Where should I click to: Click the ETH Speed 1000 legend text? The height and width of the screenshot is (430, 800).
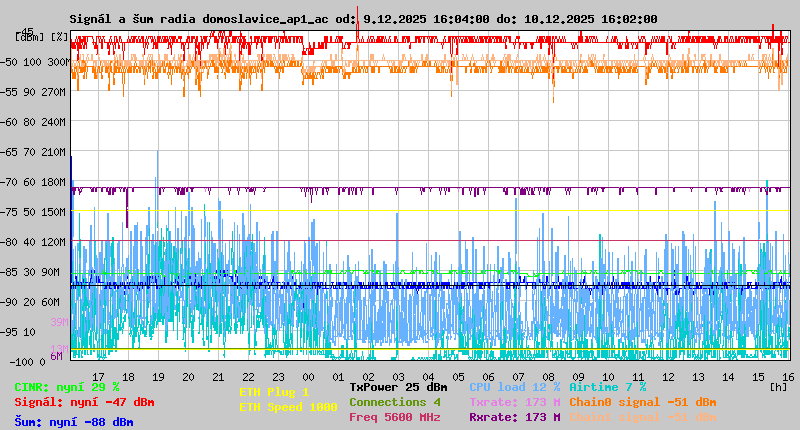288,407
